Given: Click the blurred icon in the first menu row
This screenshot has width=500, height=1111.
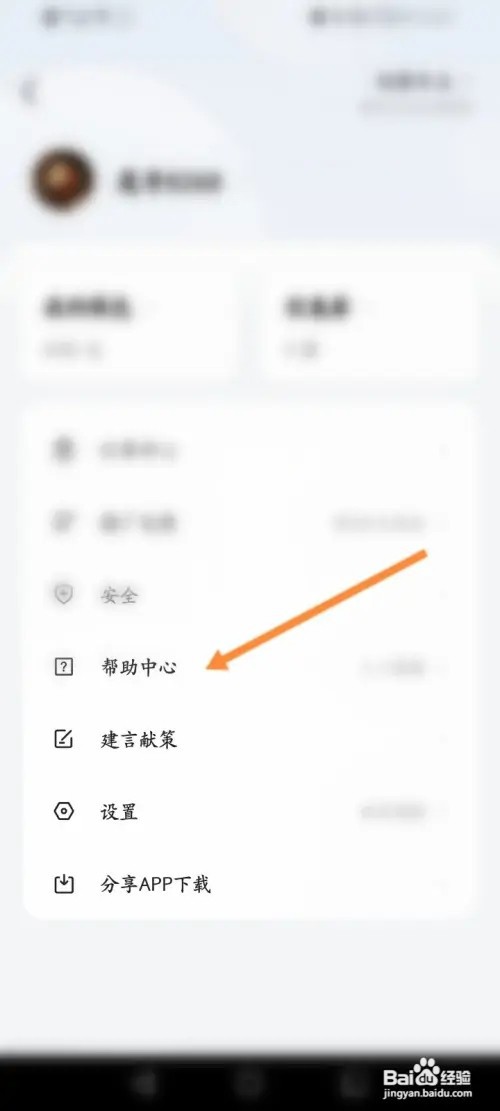Looking at the screenshot, I should 64,450.
